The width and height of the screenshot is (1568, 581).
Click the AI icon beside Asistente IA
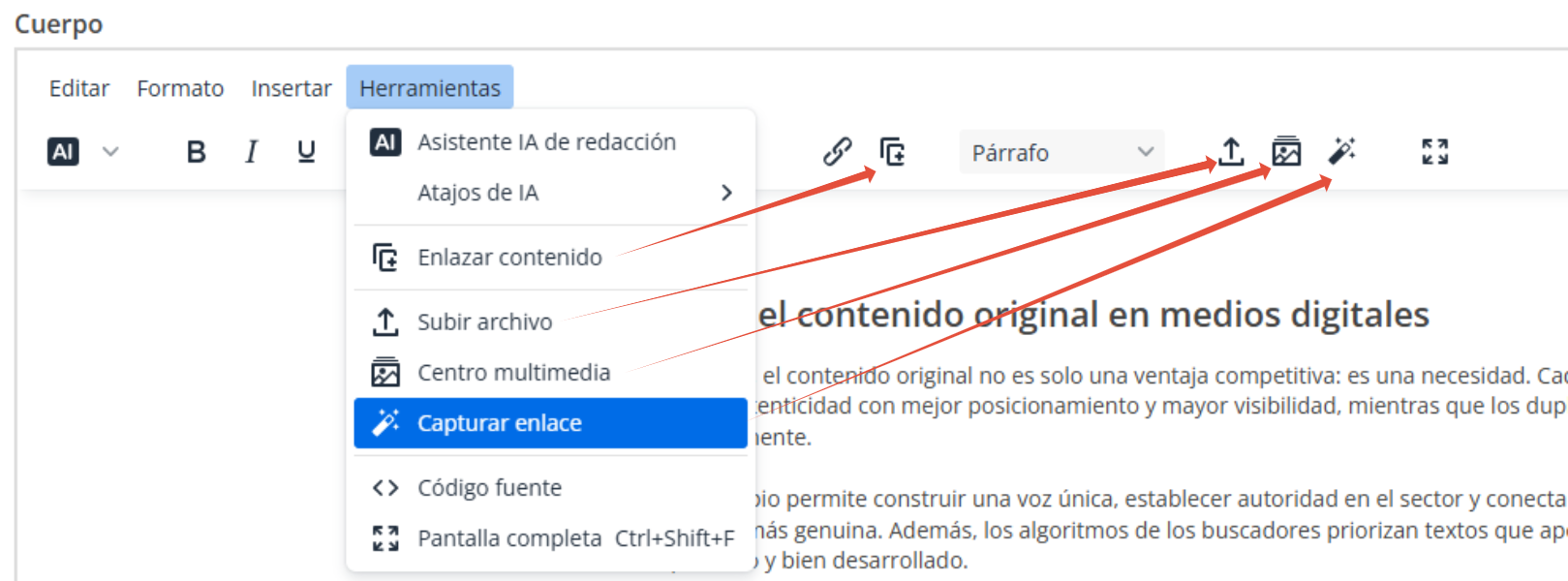(385, 142)
